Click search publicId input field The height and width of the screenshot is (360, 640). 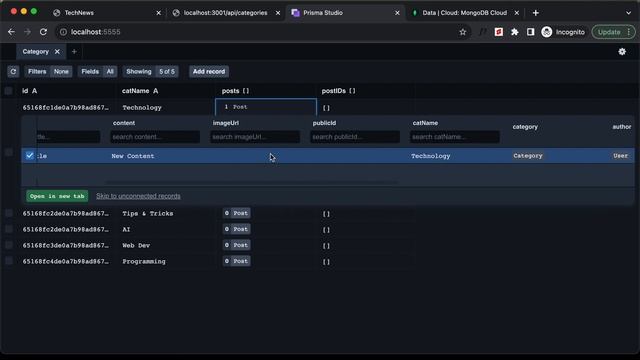pyautogui.click(x=355, y=137)
